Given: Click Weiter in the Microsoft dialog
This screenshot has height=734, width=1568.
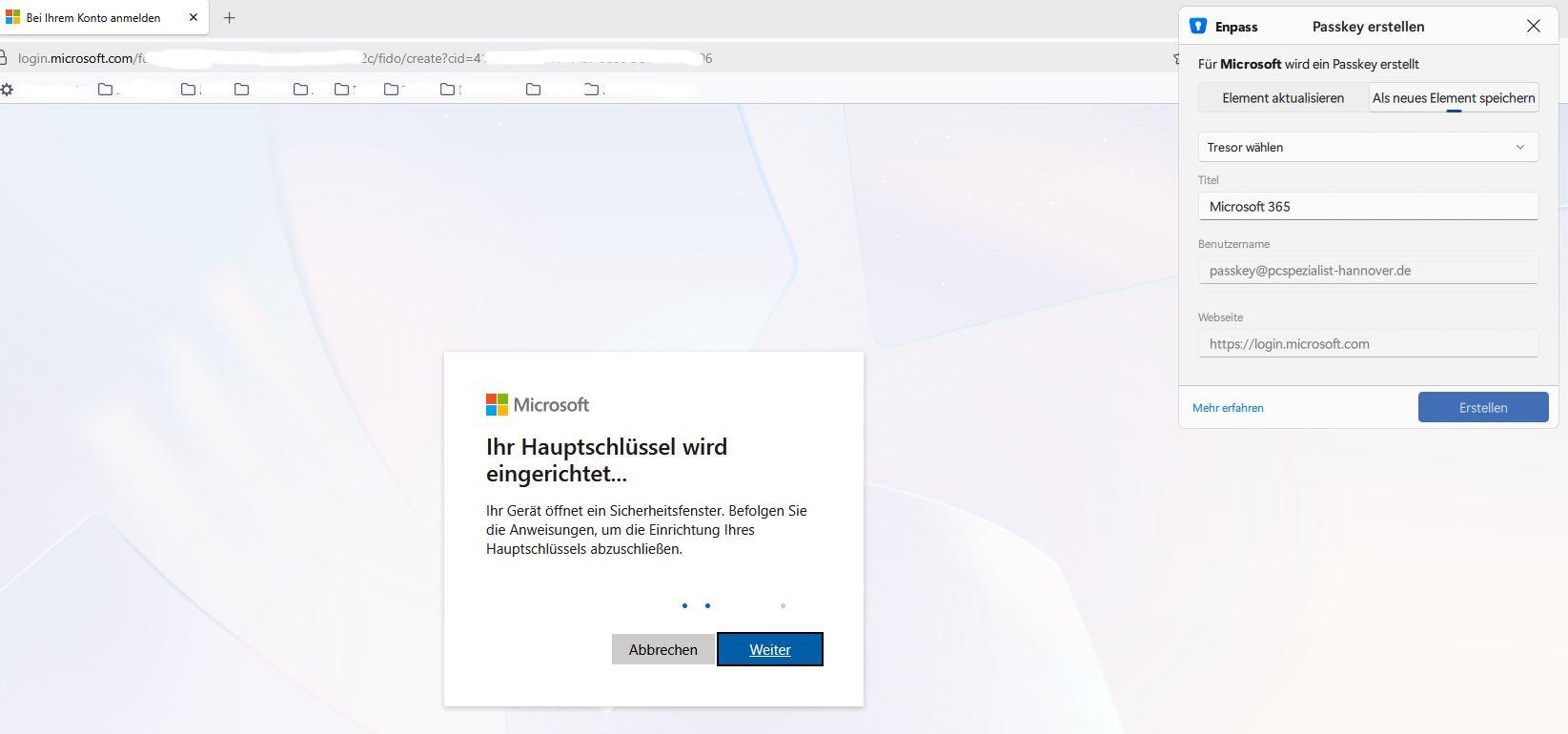Looking at the screenshot, I should point(770,649).
